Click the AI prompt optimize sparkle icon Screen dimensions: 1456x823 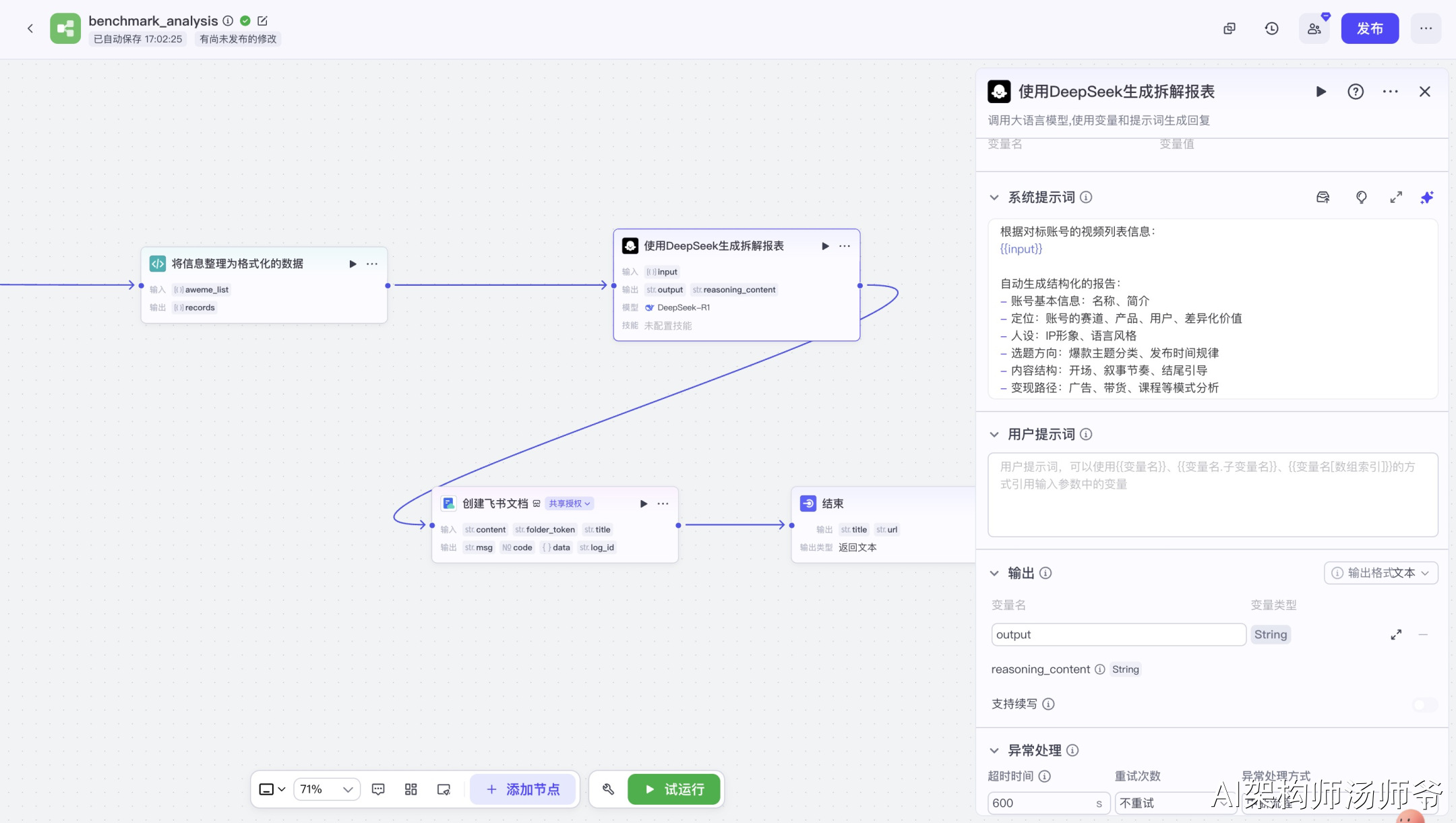[x=1426, y=197]
